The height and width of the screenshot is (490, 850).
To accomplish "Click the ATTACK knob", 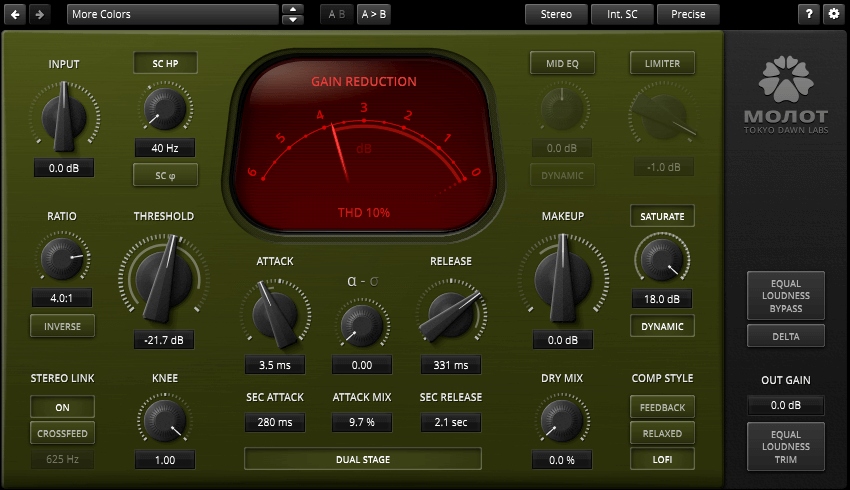I will [x=275, y=314].
